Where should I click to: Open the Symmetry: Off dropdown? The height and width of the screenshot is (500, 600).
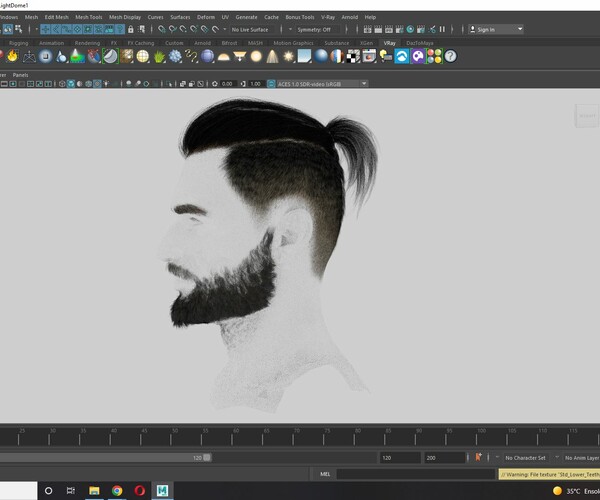[318, 29]
